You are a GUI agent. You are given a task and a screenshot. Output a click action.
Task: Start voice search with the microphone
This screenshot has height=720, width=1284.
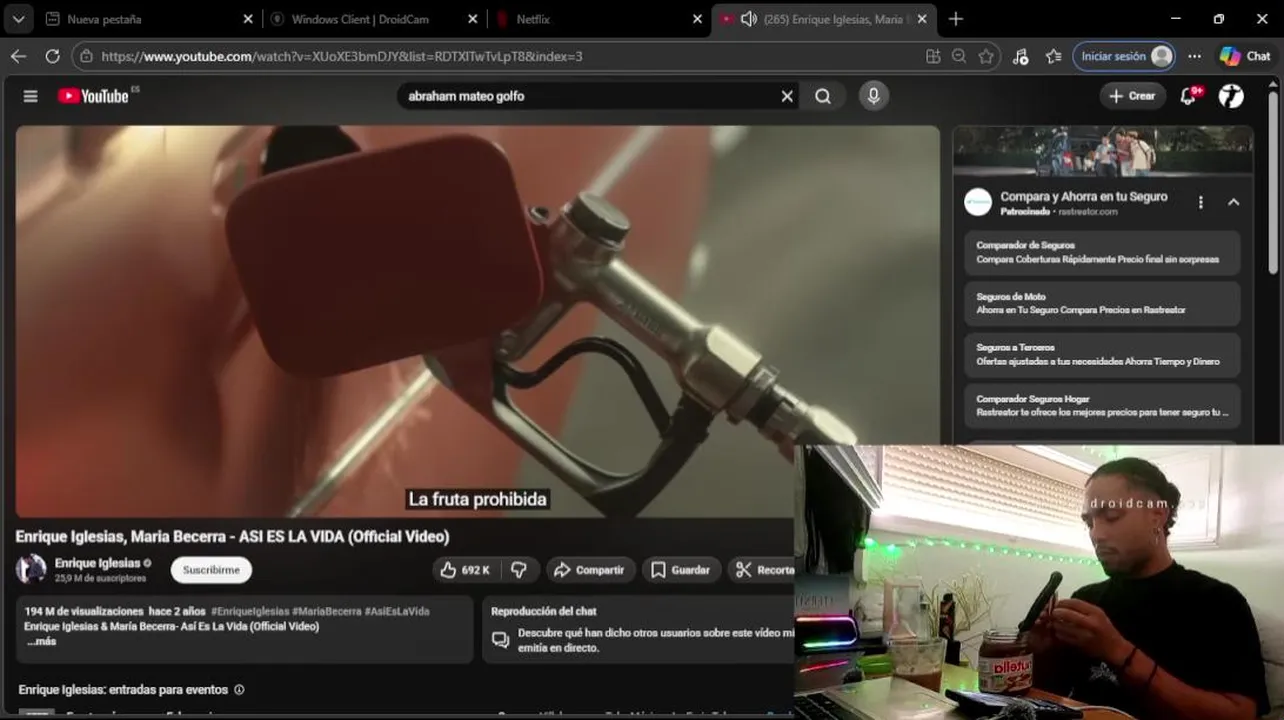point(873,96)
